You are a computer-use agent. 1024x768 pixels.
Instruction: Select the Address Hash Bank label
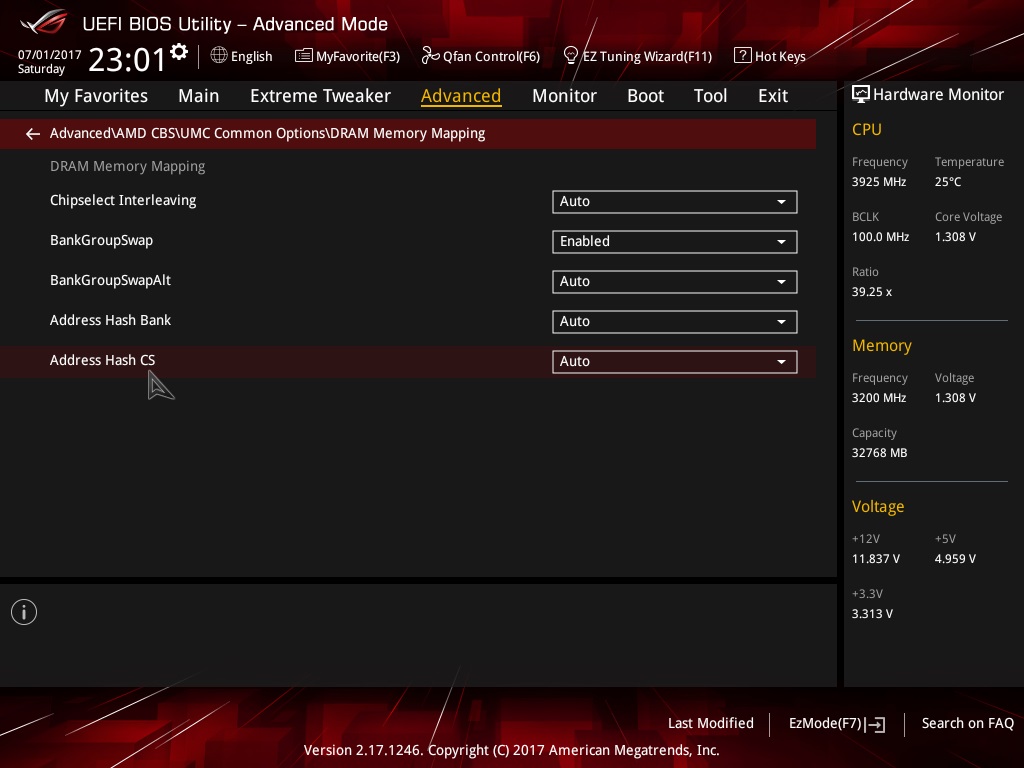[110, 320]
